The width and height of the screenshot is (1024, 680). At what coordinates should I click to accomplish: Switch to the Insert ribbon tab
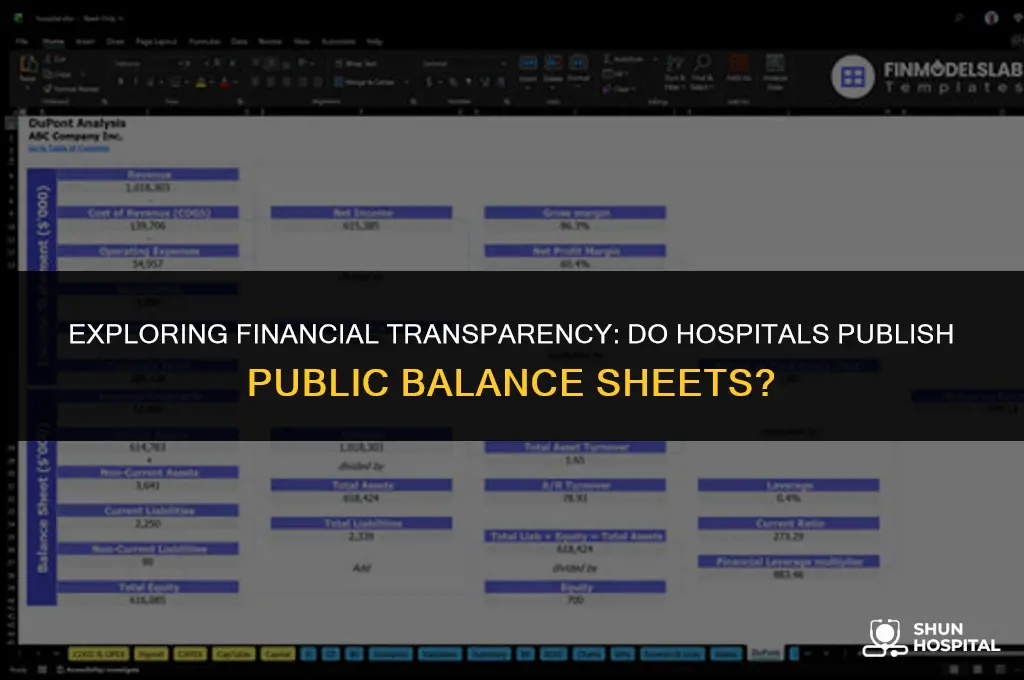85,41
